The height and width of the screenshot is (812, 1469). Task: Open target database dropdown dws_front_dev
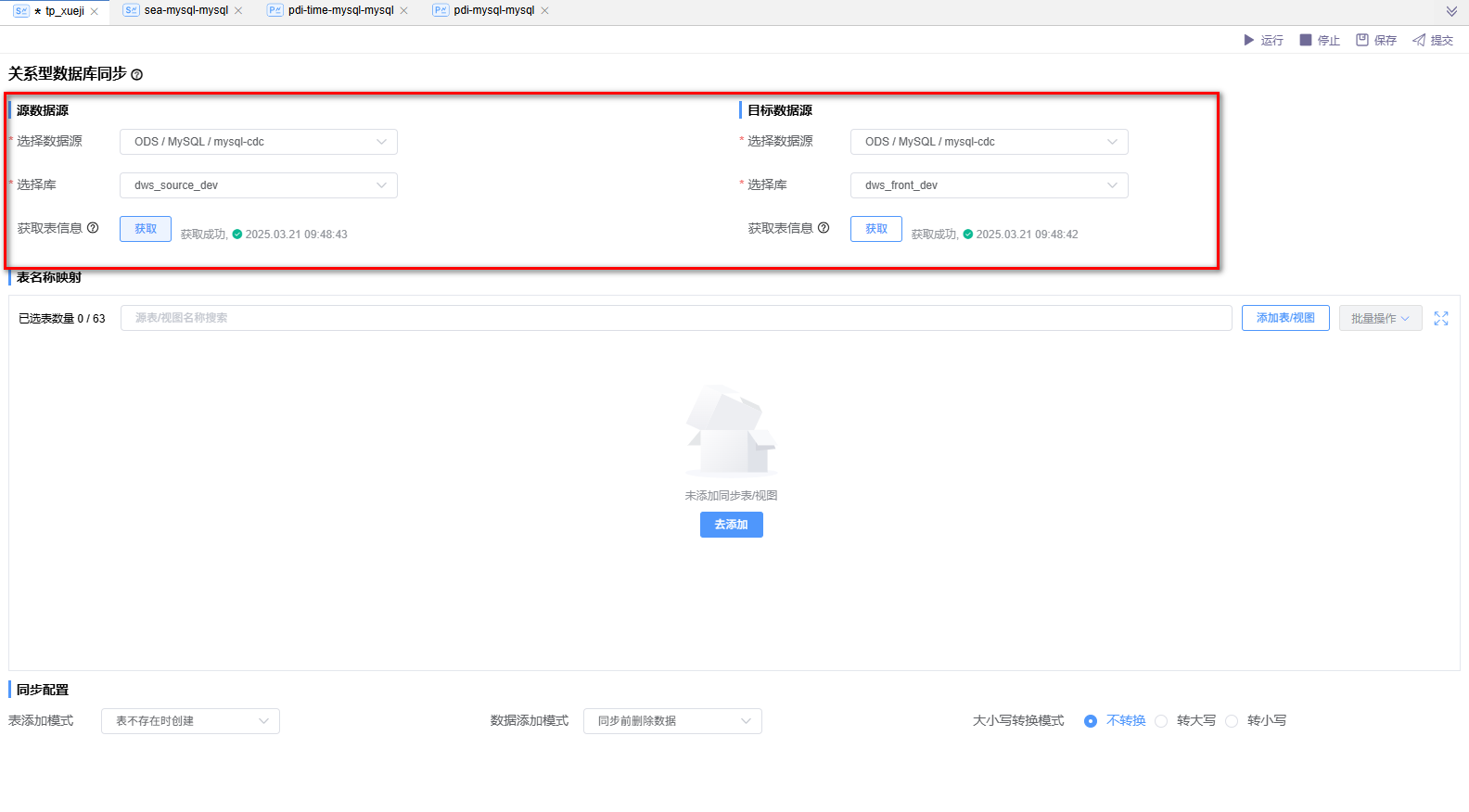(x=989, y=185)
